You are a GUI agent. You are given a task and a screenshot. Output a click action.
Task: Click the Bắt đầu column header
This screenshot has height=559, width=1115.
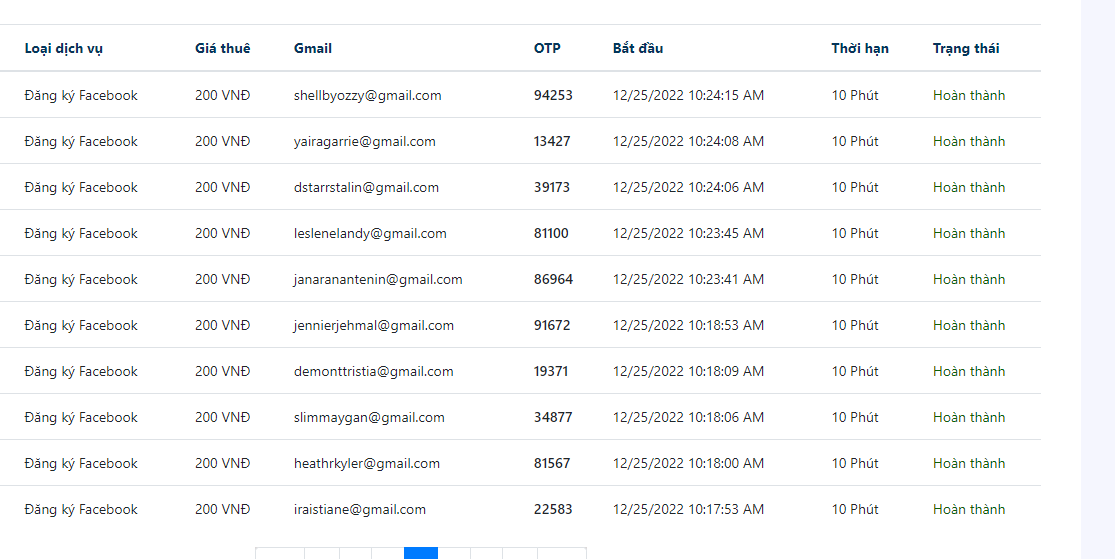[638, 48]
